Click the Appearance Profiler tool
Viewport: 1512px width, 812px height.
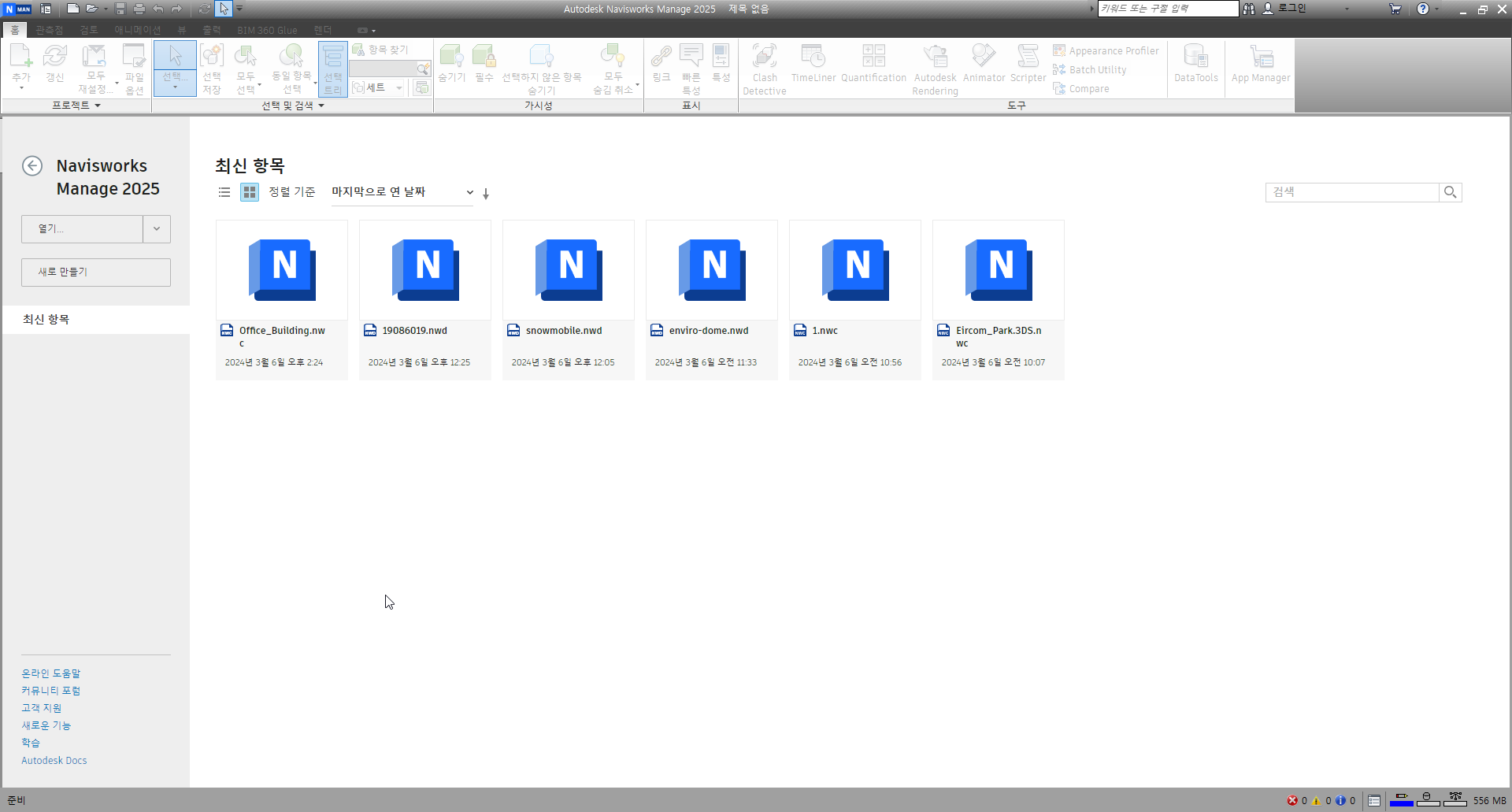click(x=1106, y=50)
